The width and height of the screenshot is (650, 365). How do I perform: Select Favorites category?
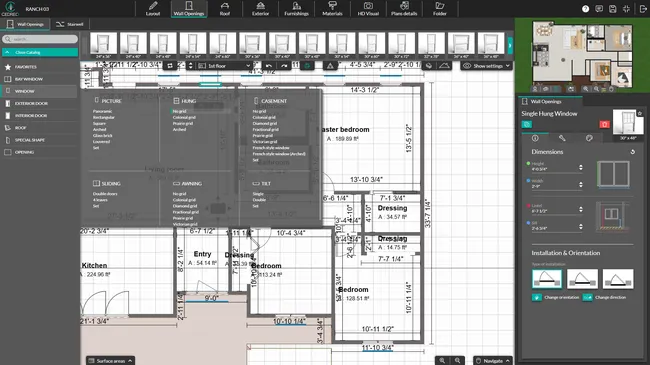(40, 67)
